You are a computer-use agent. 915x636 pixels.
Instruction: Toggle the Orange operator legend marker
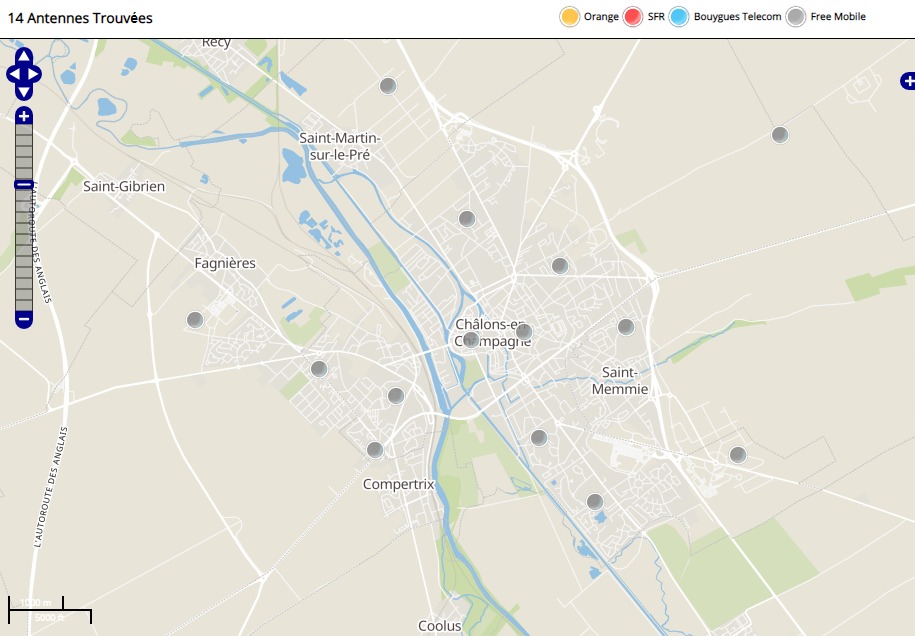coord(570,17)
